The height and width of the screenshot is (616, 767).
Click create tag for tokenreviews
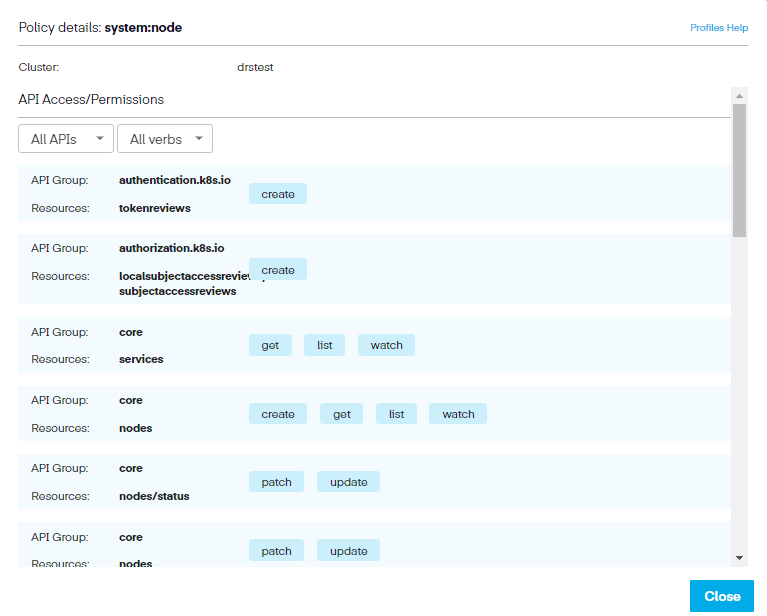pos(277,194)
